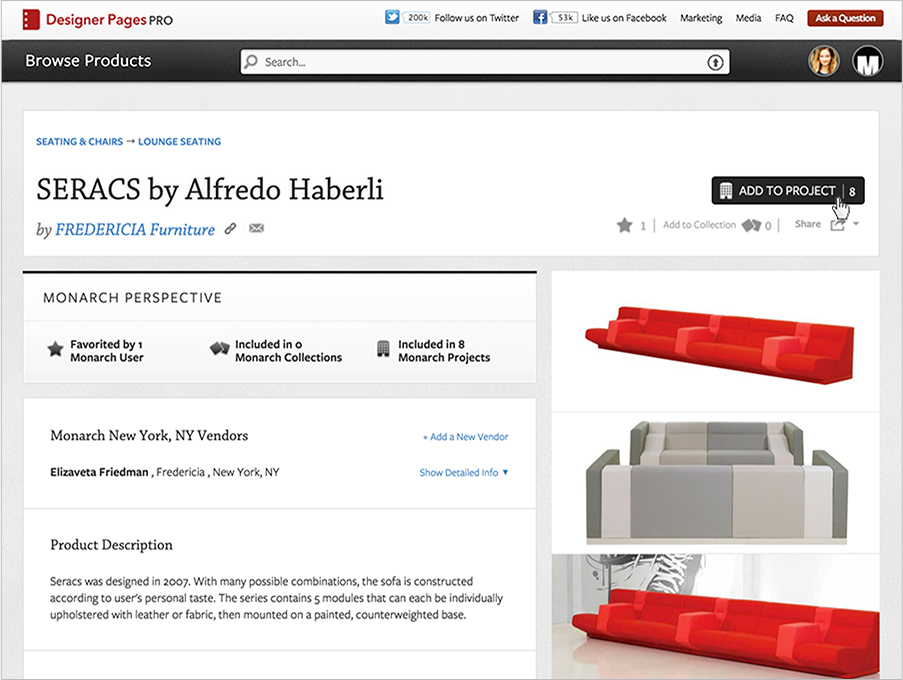Click the envelope email icon
903x680 pixels.
tap(256, 229)
